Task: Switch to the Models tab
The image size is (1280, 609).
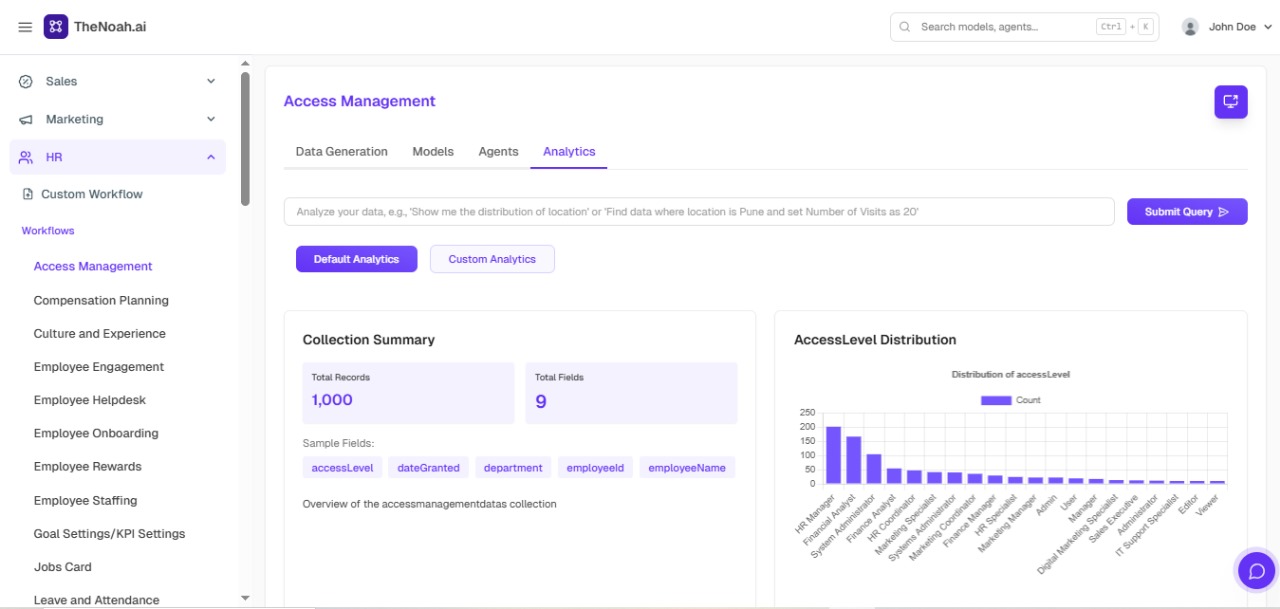Action: coord(433,151)
